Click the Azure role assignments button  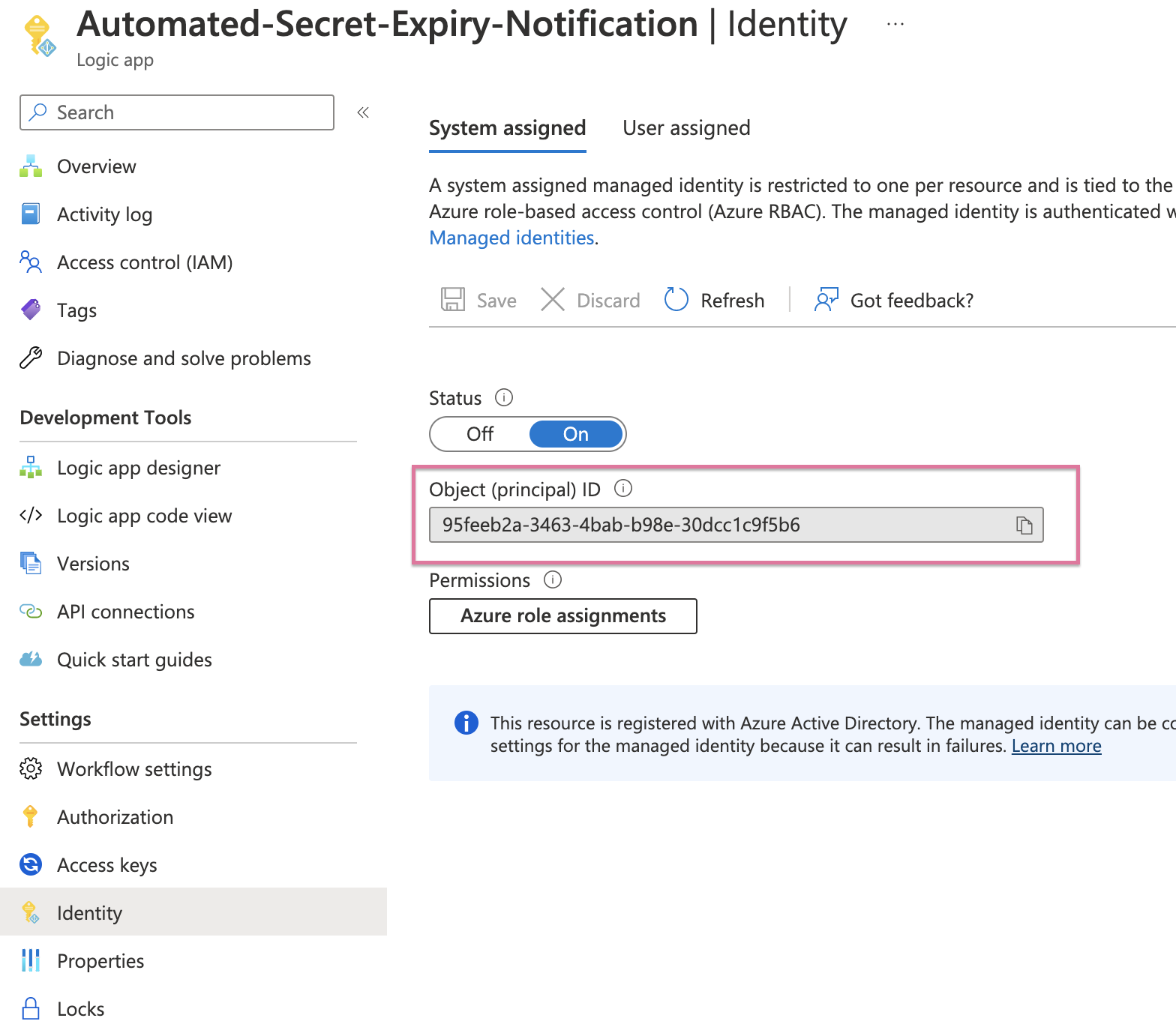563,616
